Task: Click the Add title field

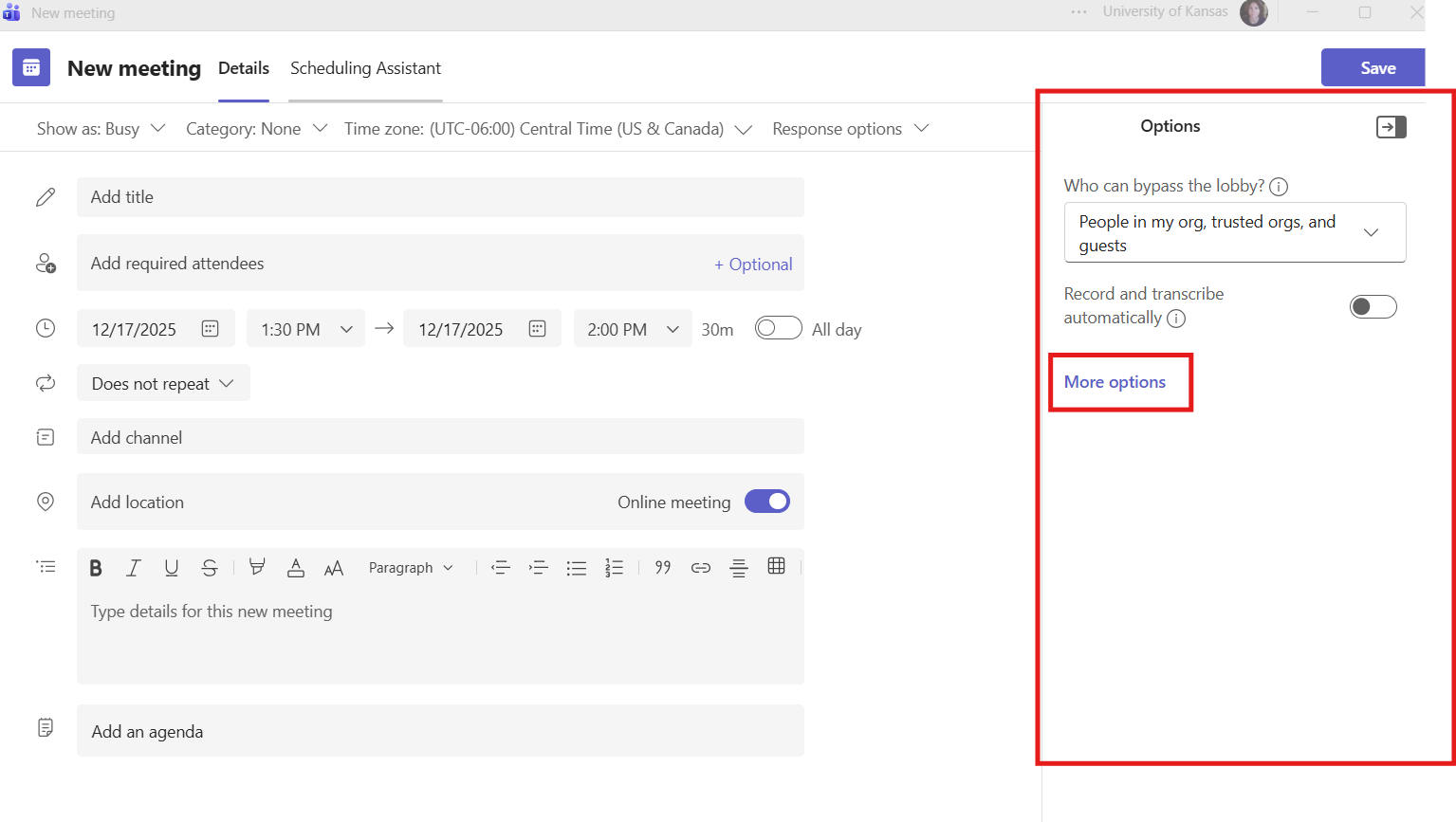Action: [x=440, y=197]
